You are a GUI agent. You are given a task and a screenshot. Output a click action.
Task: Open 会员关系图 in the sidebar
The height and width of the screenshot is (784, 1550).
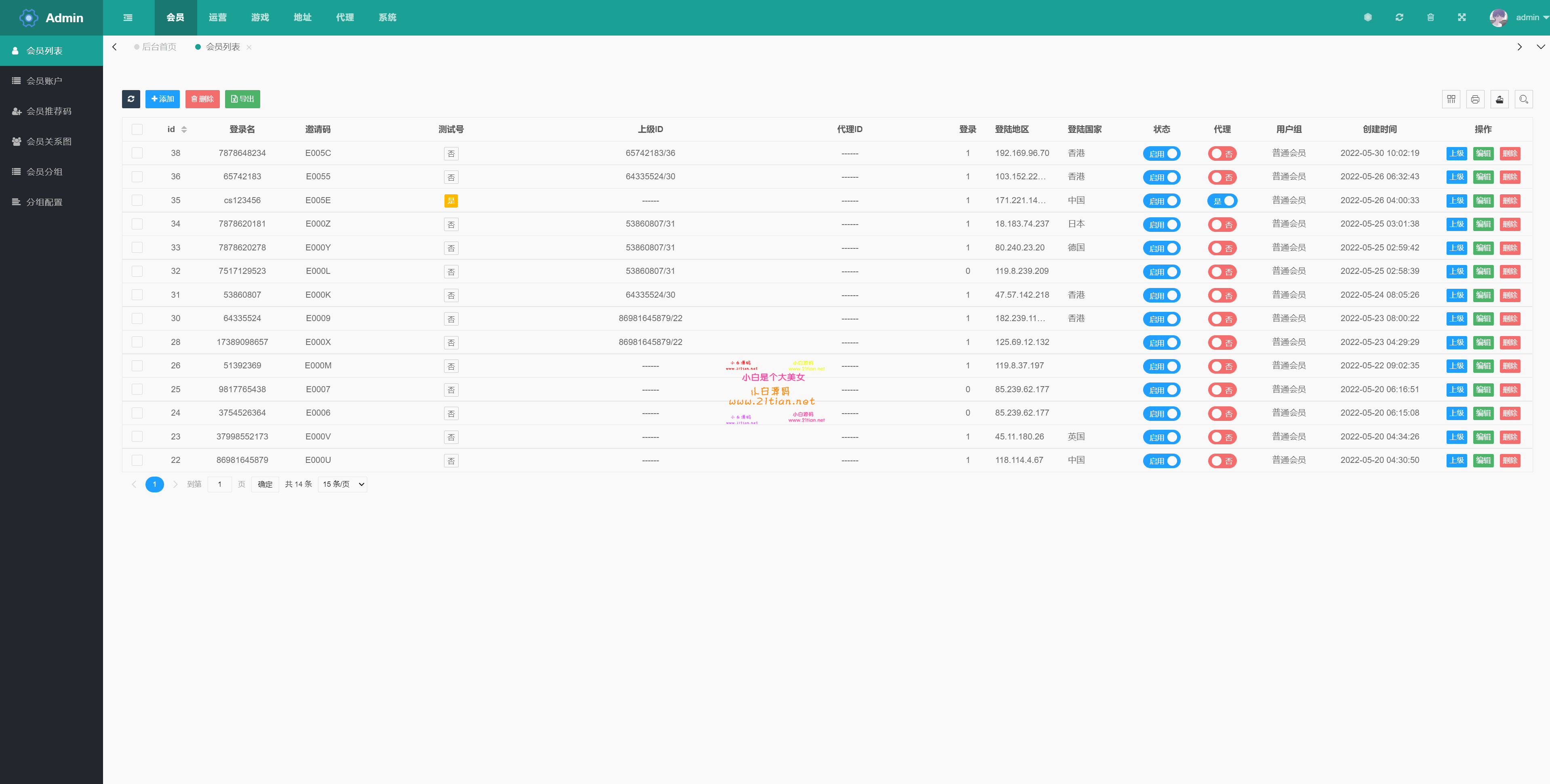51,141
